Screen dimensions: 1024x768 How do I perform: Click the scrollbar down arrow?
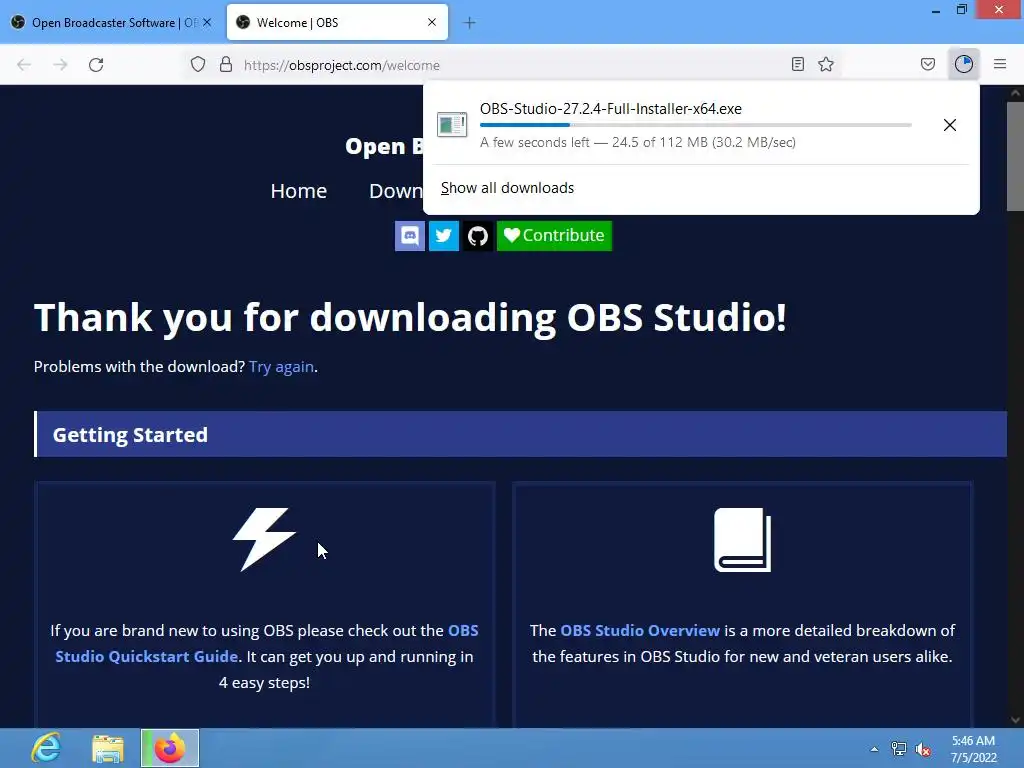point(1015,720)
